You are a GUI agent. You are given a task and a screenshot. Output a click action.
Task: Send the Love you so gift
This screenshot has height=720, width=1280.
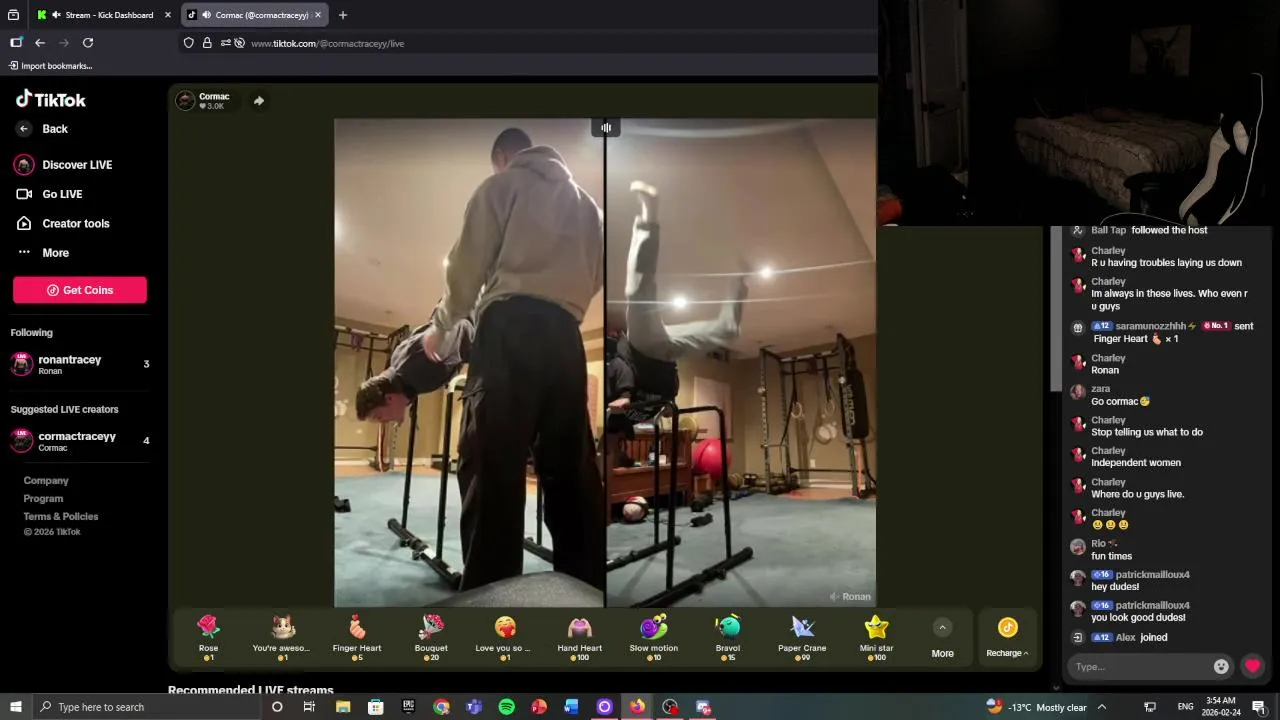coord(505,637)
